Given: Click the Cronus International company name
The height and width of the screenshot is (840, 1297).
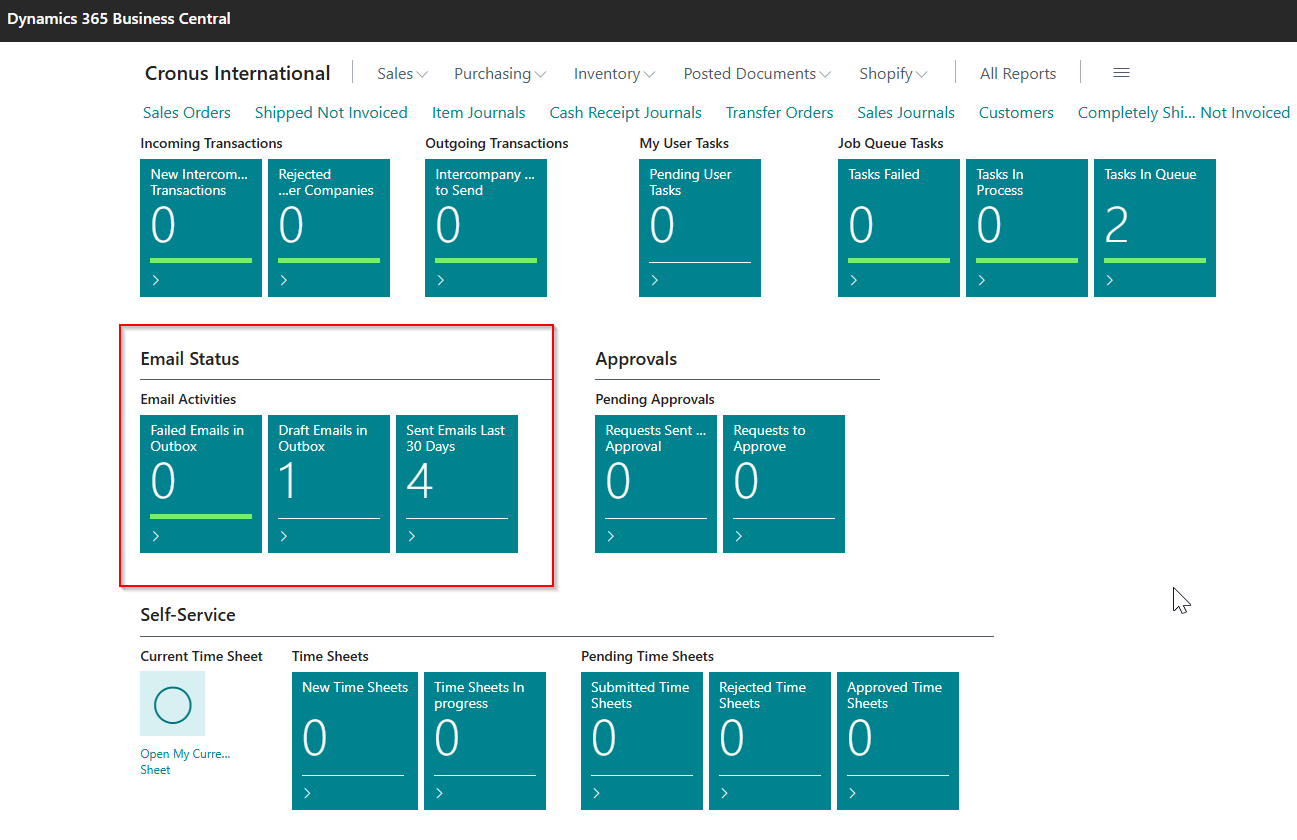Looking at the screenshot, I should [x=237, y=74].
